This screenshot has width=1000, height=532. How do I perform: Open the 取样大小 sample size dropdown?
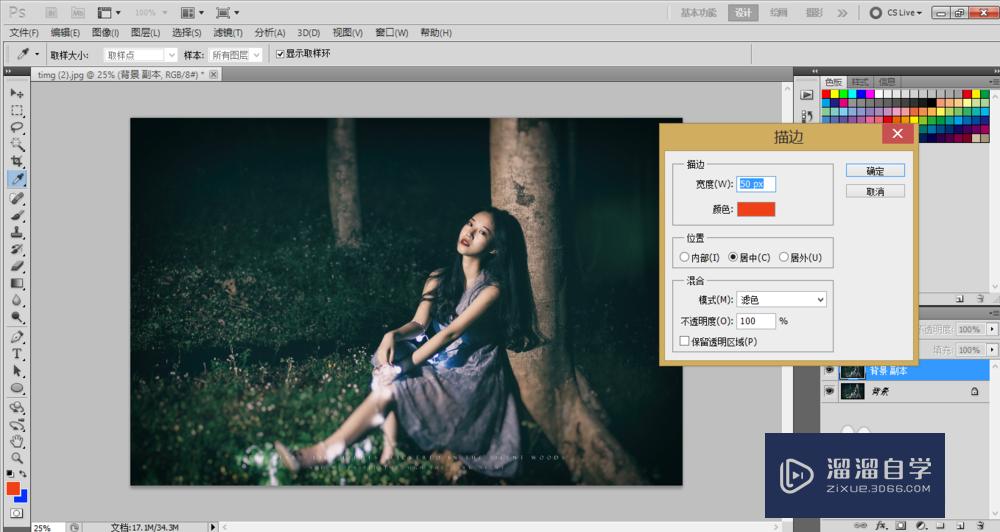(141, 55)
